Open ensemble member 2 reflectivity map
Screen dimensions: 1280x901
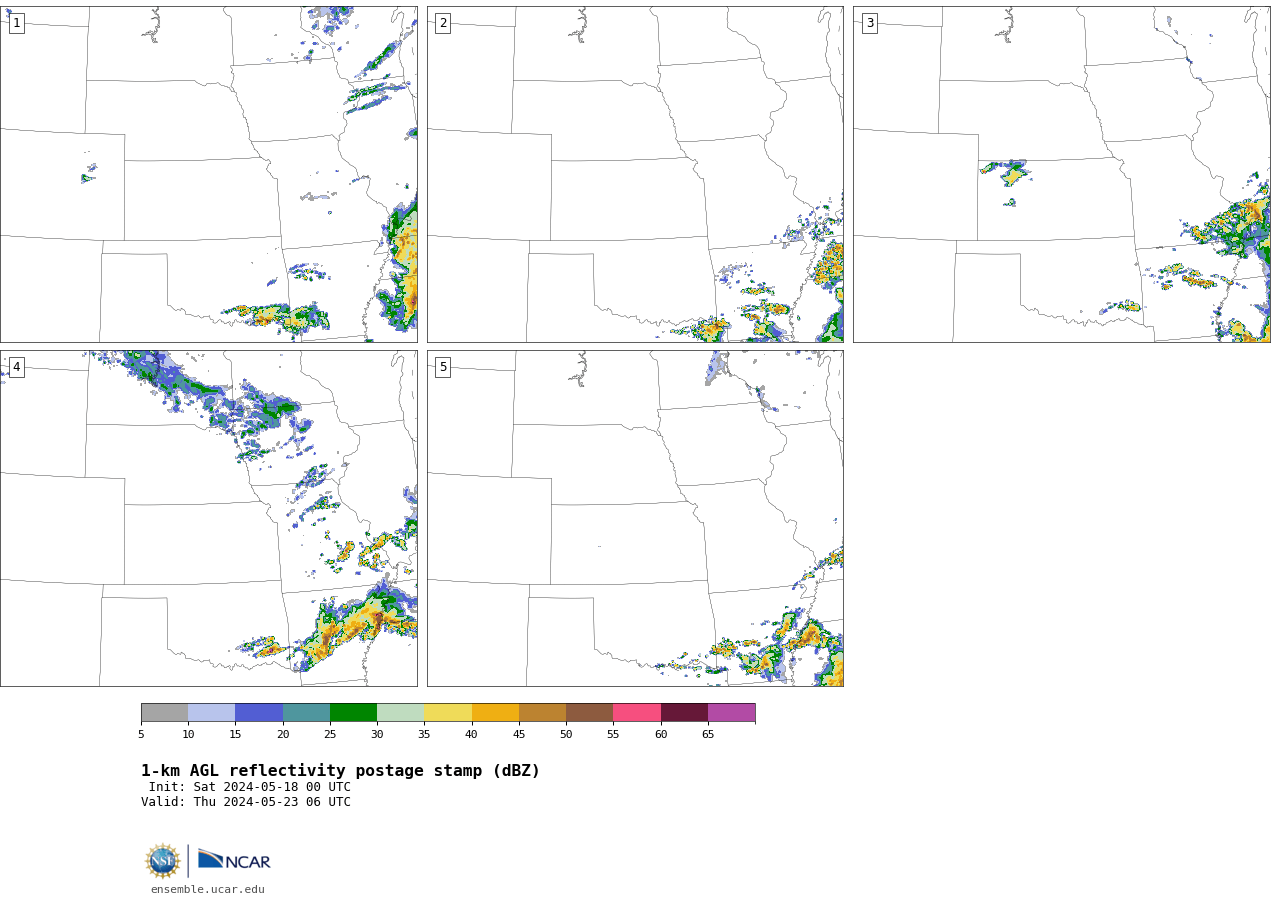click(635, 174)
